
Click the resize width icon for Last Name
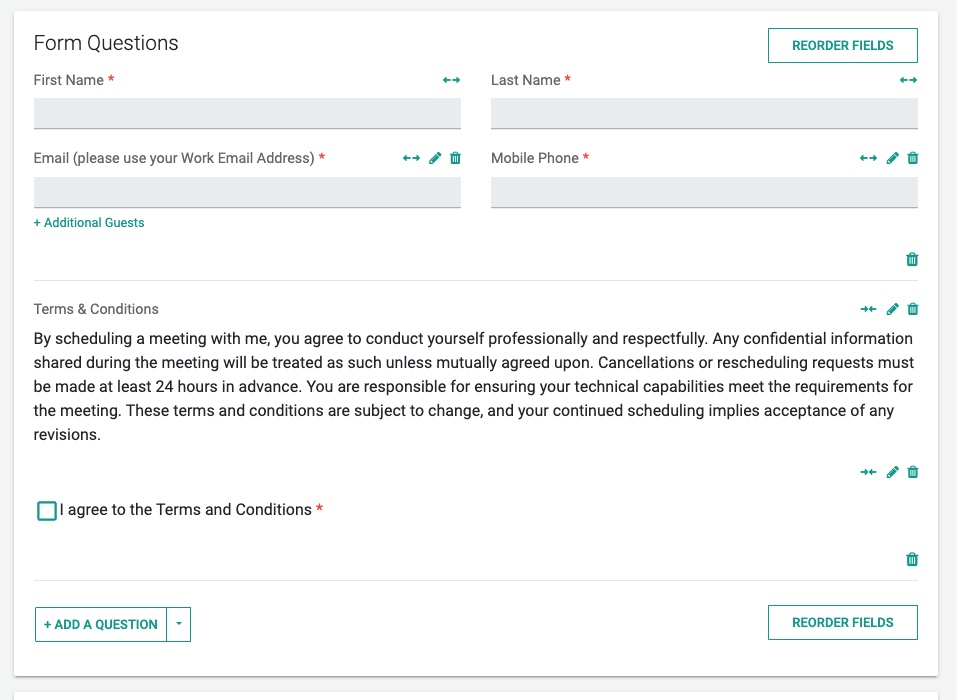908,80
